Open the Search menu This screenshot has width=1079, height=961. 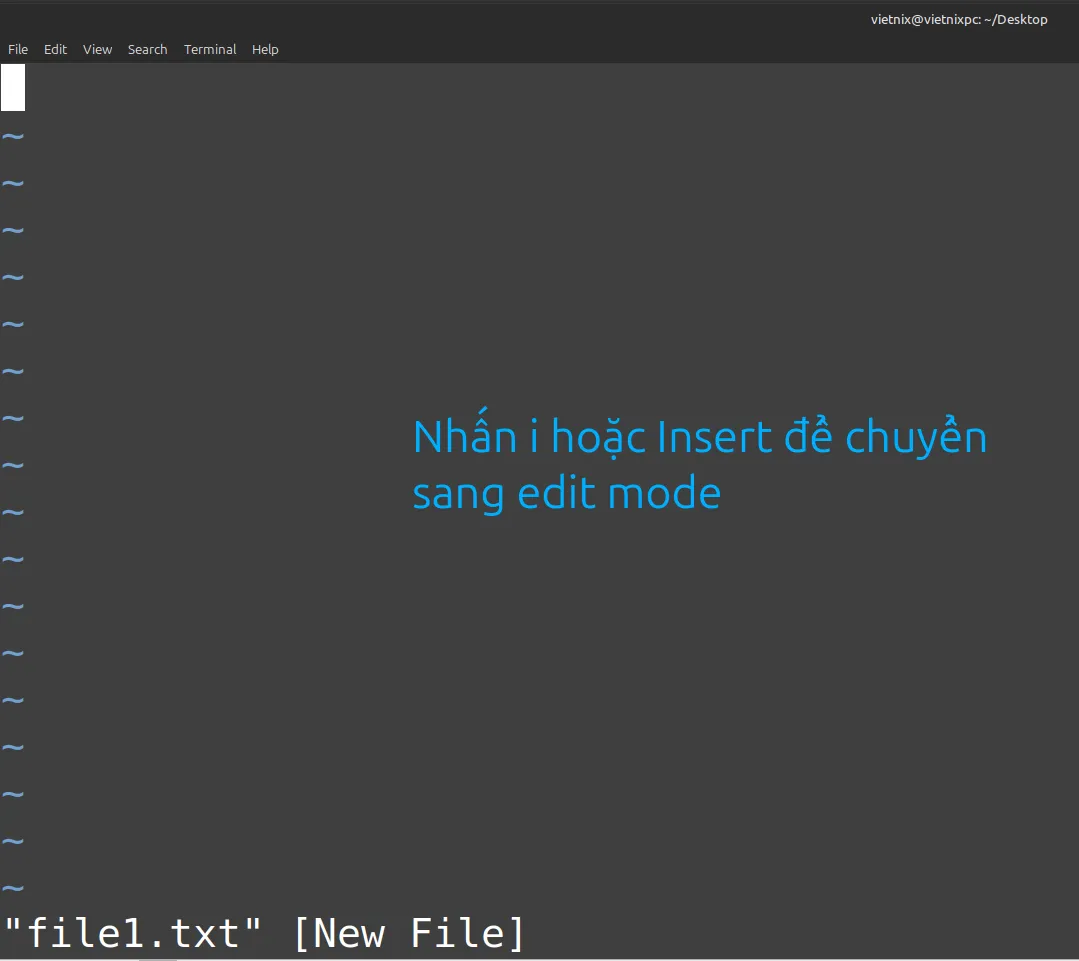pos(147,49)
